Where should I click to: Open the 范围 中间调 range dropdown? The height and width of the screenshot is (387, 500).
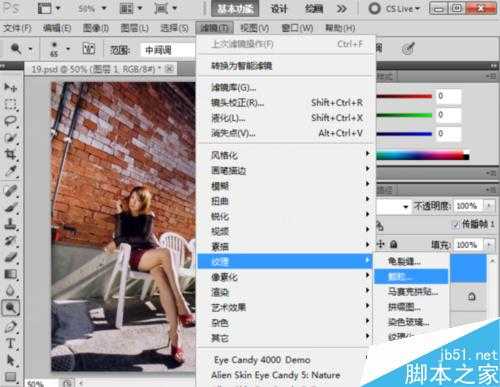[167, 50]
